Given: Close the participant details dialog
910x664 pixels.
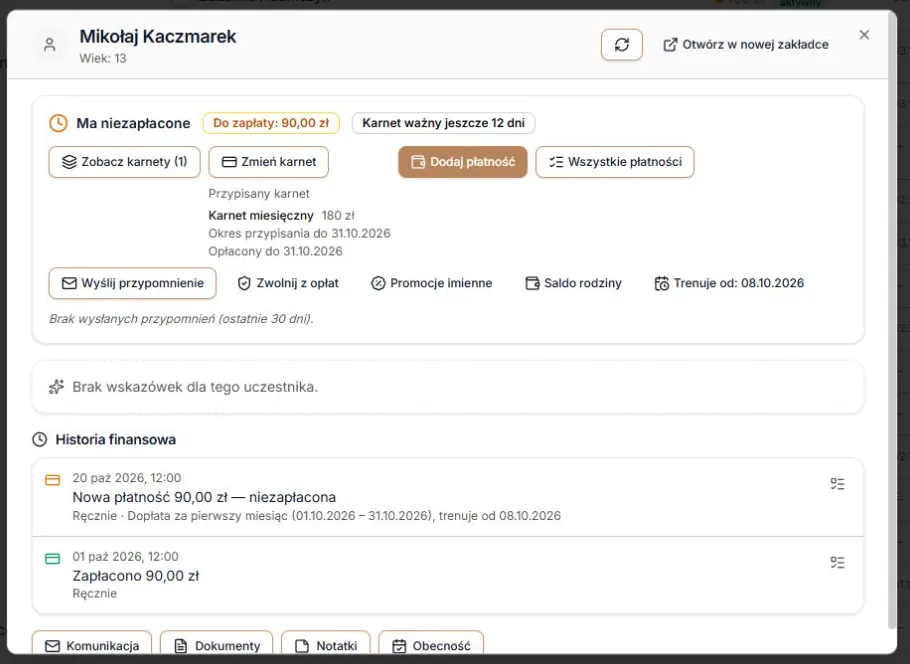Looking at the screenshot, I should 864,35.
